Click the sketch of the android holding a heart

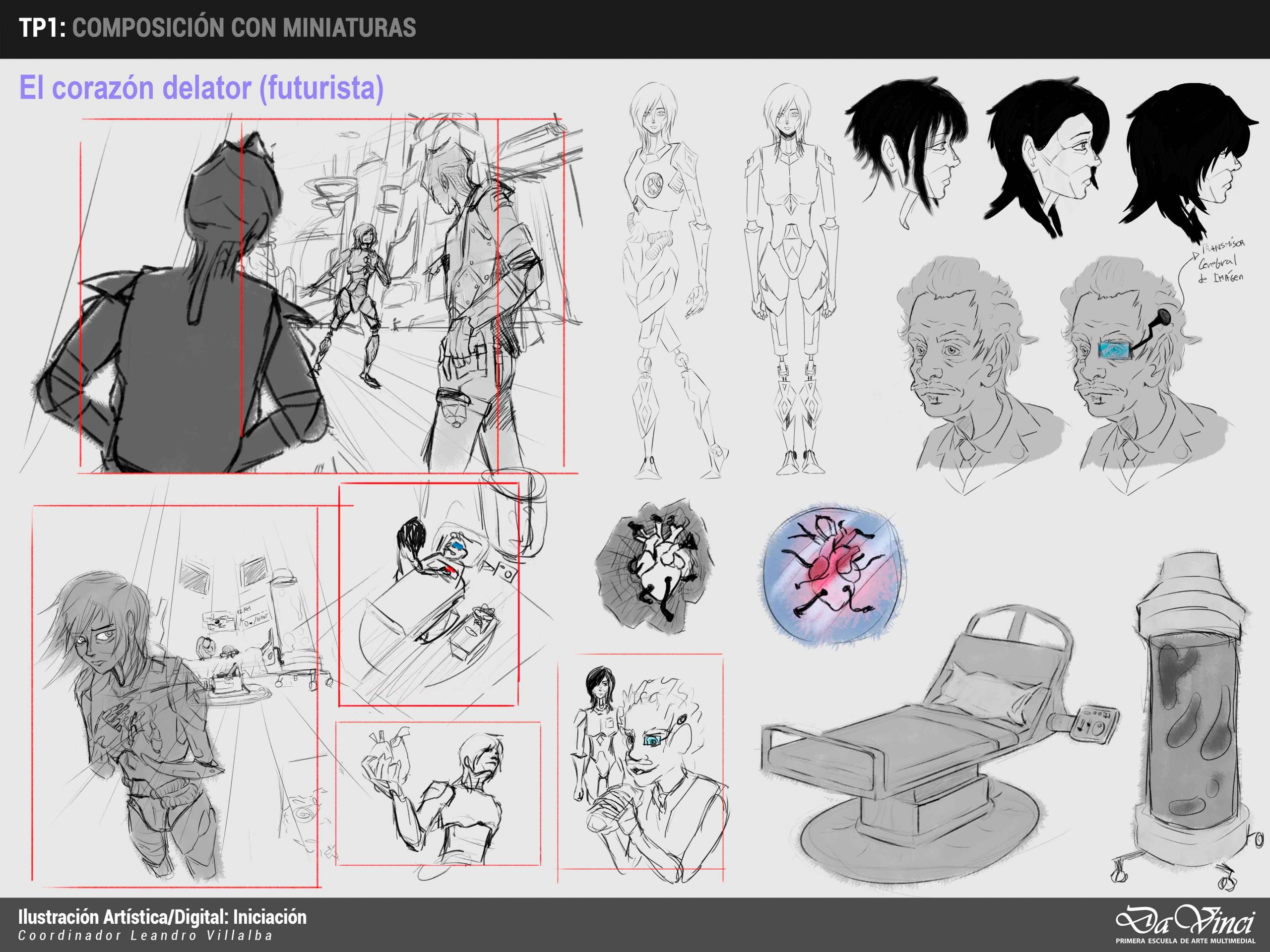[438, 795]
